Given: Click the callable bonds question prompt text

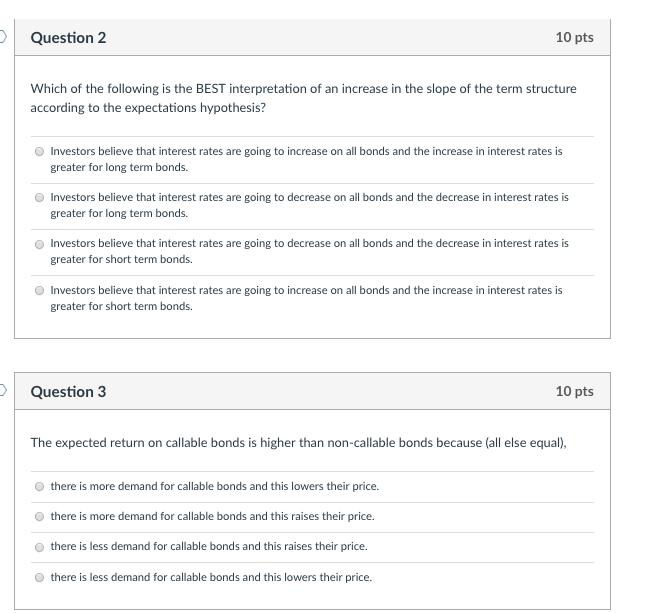Looking at the screenshot, I should click(x=298, y=442).
